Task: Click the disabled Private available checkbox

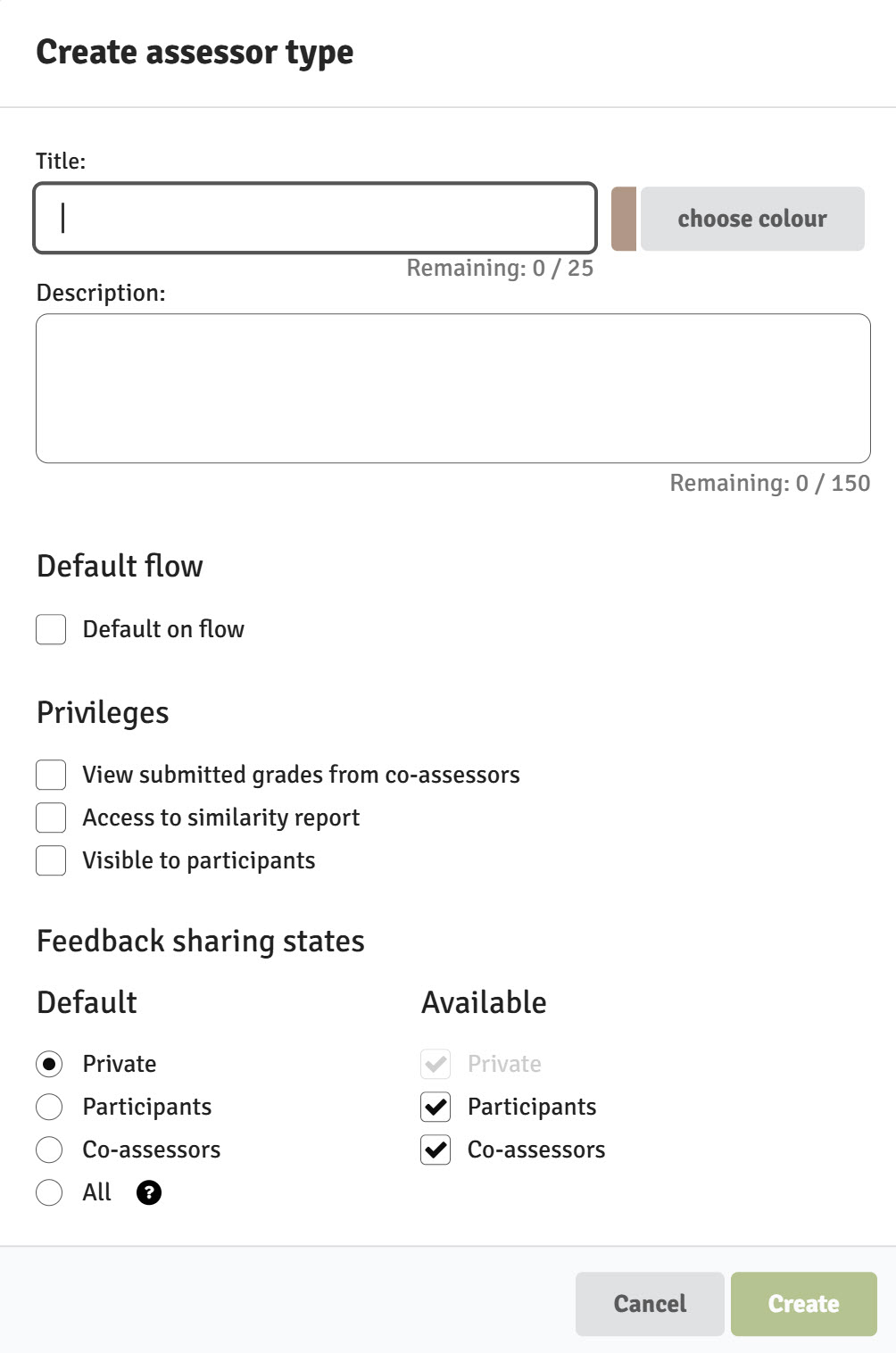Action: coord(436,1064)
